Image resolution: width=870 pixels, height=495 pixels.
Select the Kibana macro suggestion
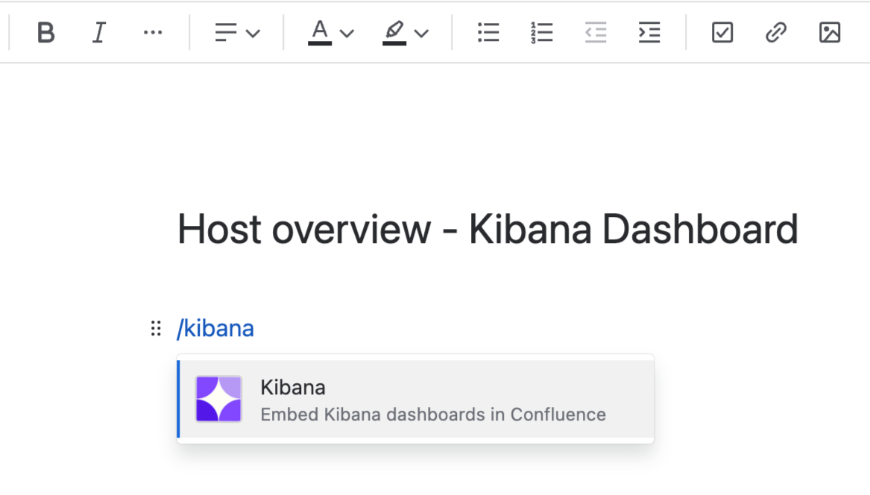416,399
